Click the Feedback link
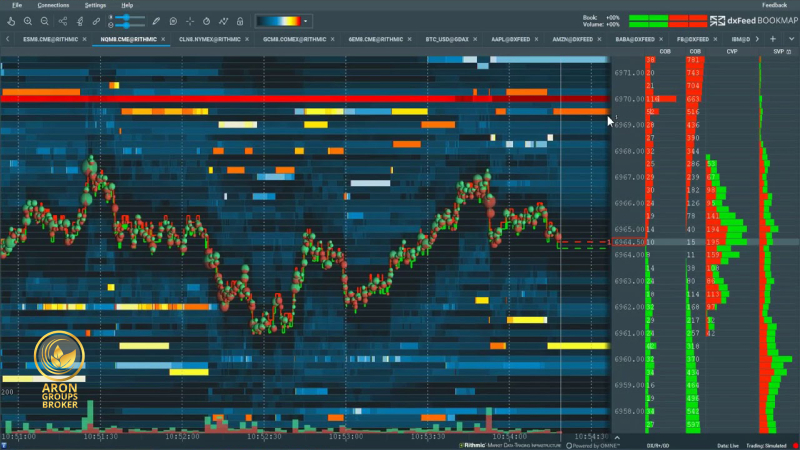800x450 pixels. [x=774, y=5]
